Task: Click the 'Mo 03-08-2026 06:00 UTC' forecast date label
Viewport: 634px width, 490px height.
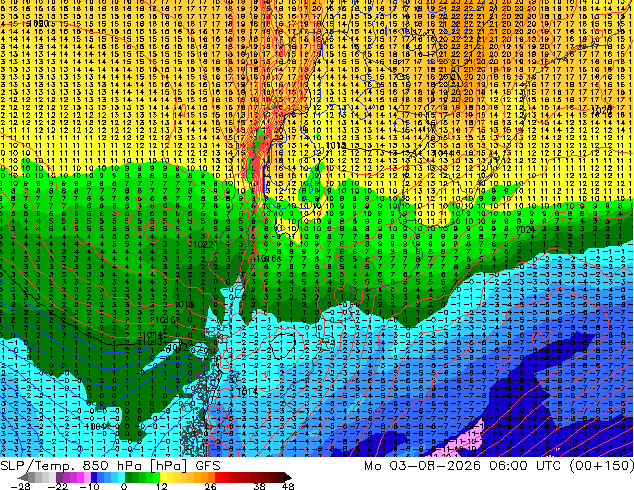Action: [x=464, y=466]
